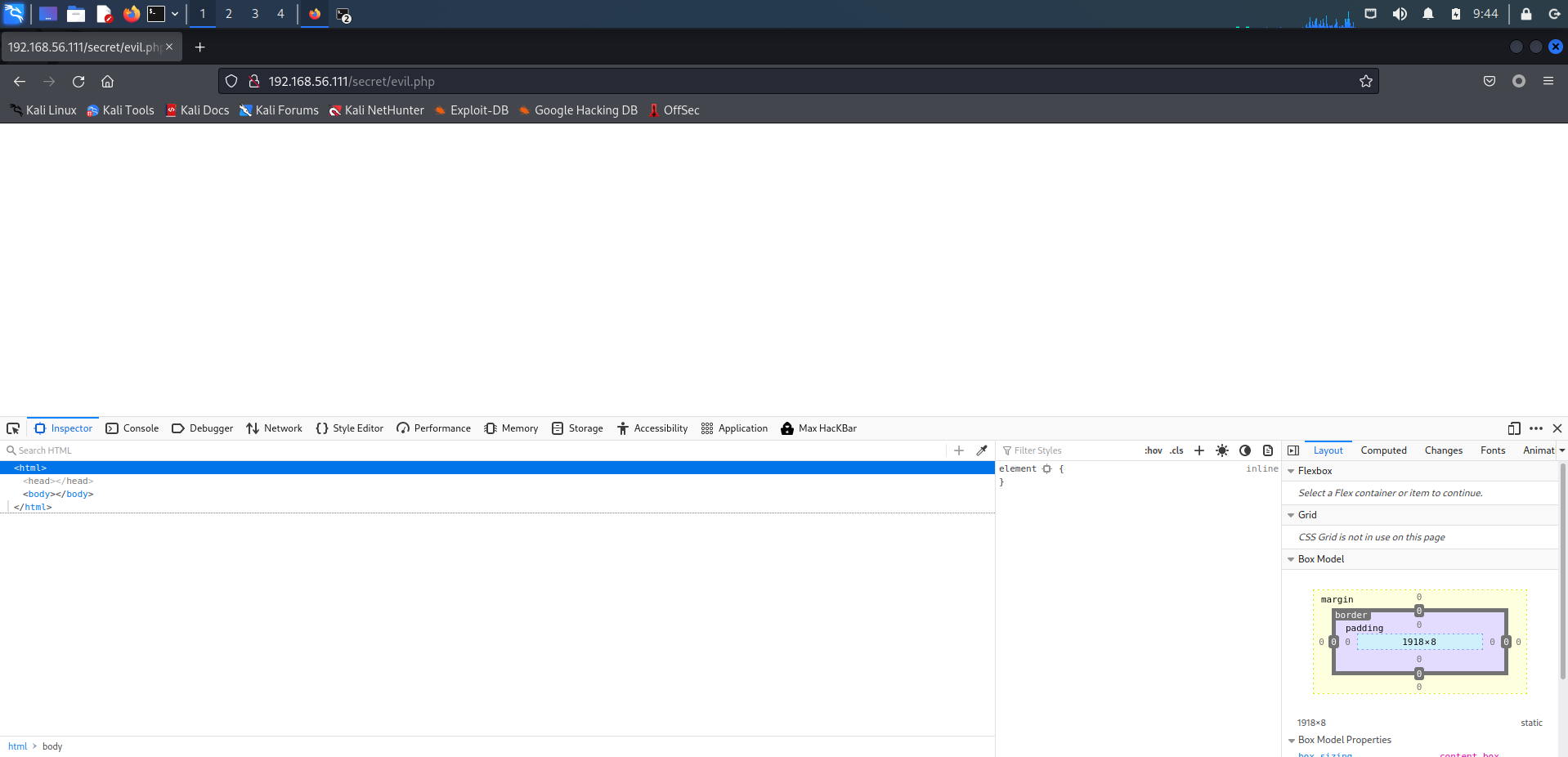Go back to the previous page

20,81
